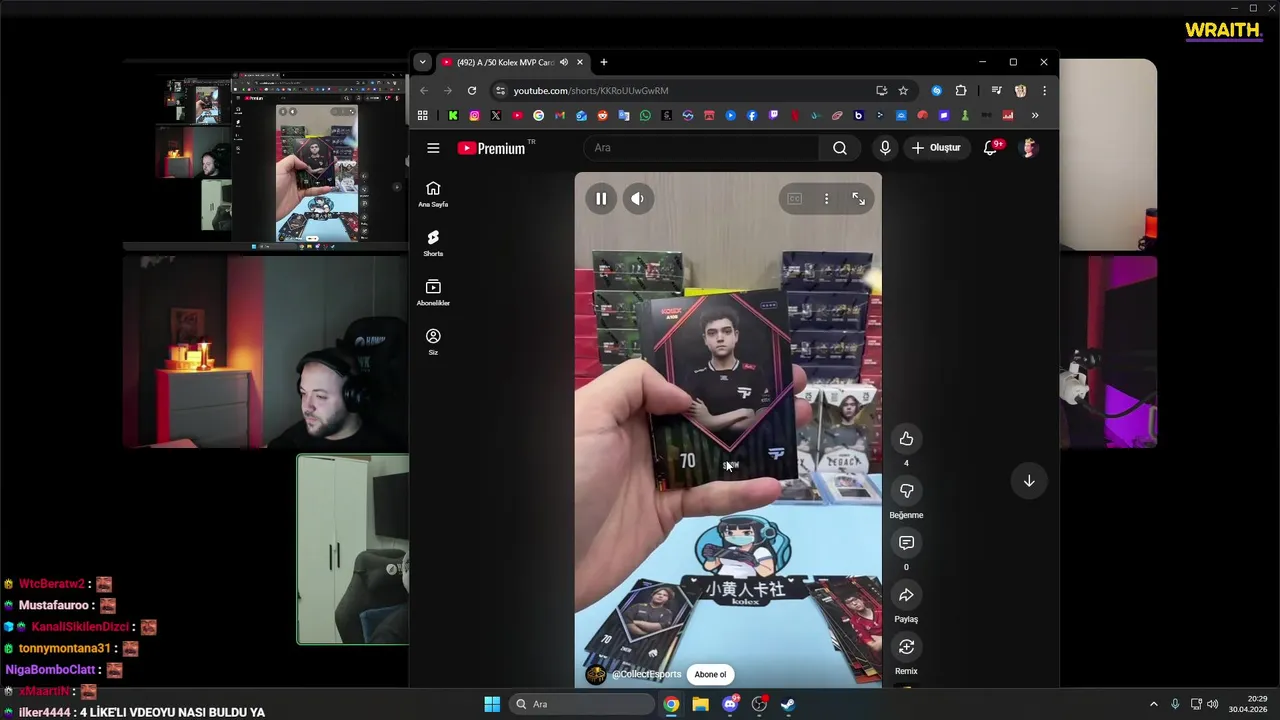Open the Shazam extension icon
The image size is (1280, 720).
tap(936, 90)
